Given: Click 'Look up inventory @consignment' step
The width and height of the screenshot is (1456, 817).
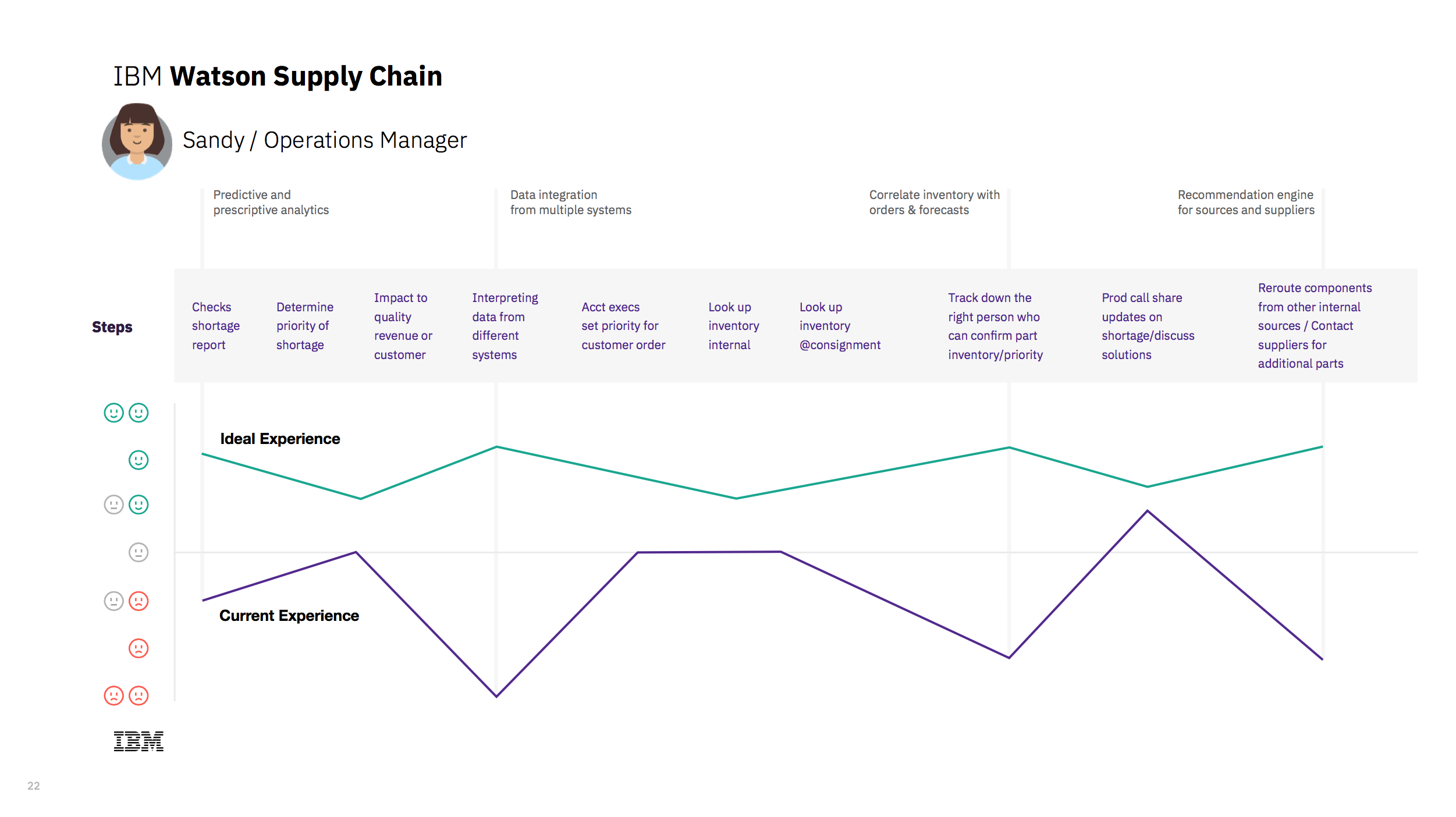Looking at the screenshot, I should pos(839,326).
